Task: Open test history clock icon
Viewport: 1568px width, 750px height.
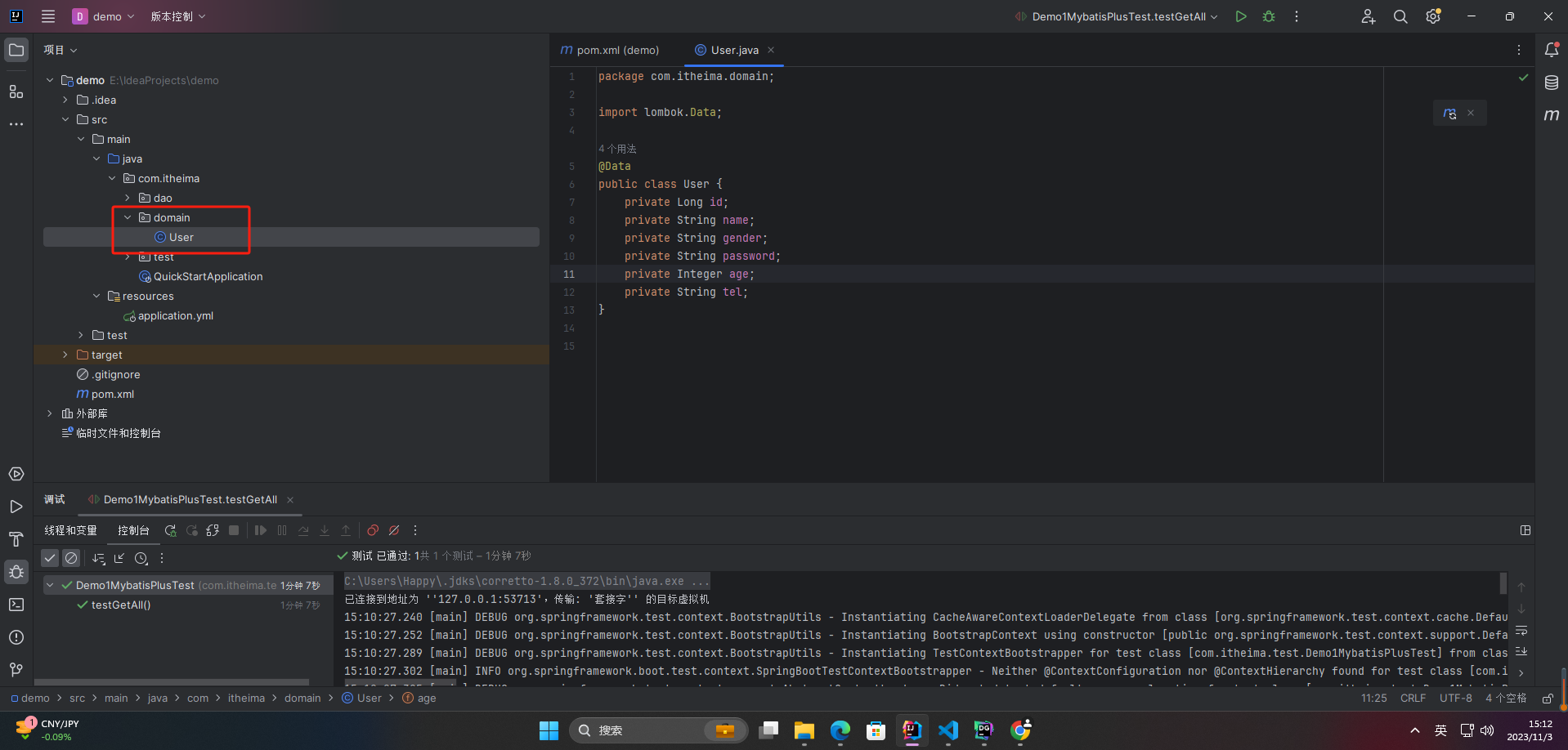Action: 141,558
